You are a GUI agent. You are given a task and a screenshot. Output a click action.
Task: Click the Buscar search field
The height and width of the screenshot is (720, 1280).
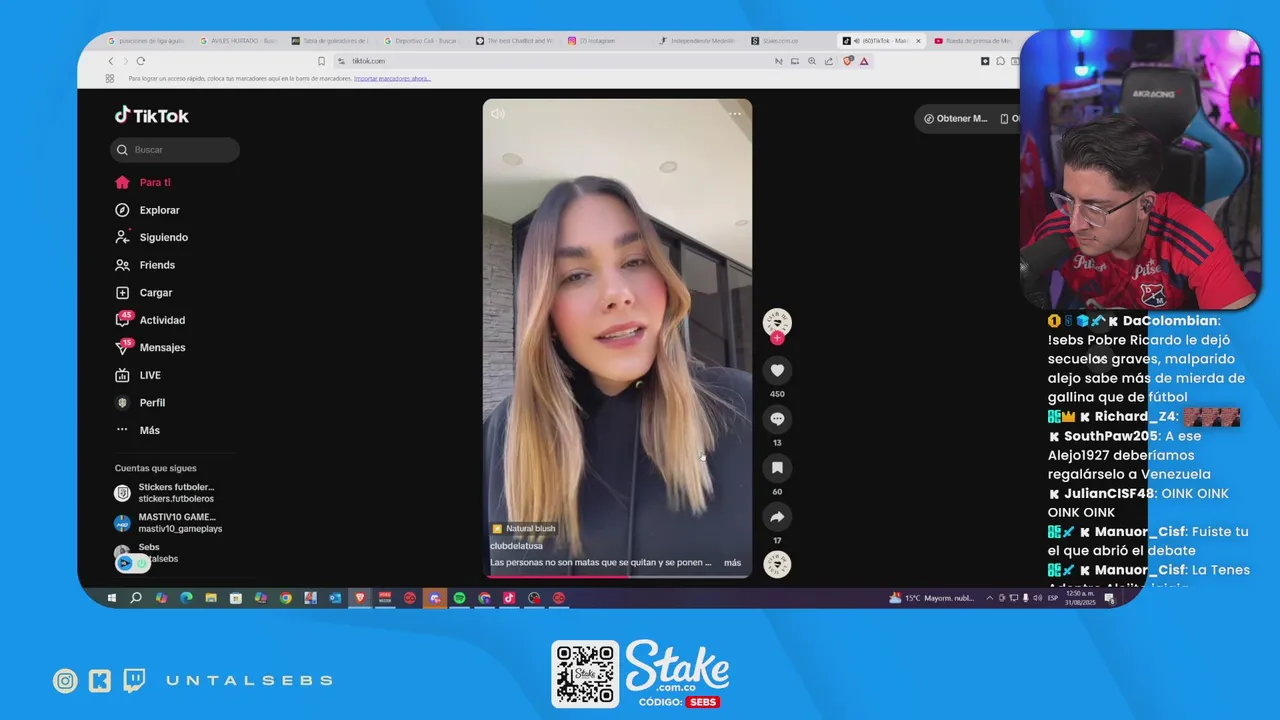175,150
